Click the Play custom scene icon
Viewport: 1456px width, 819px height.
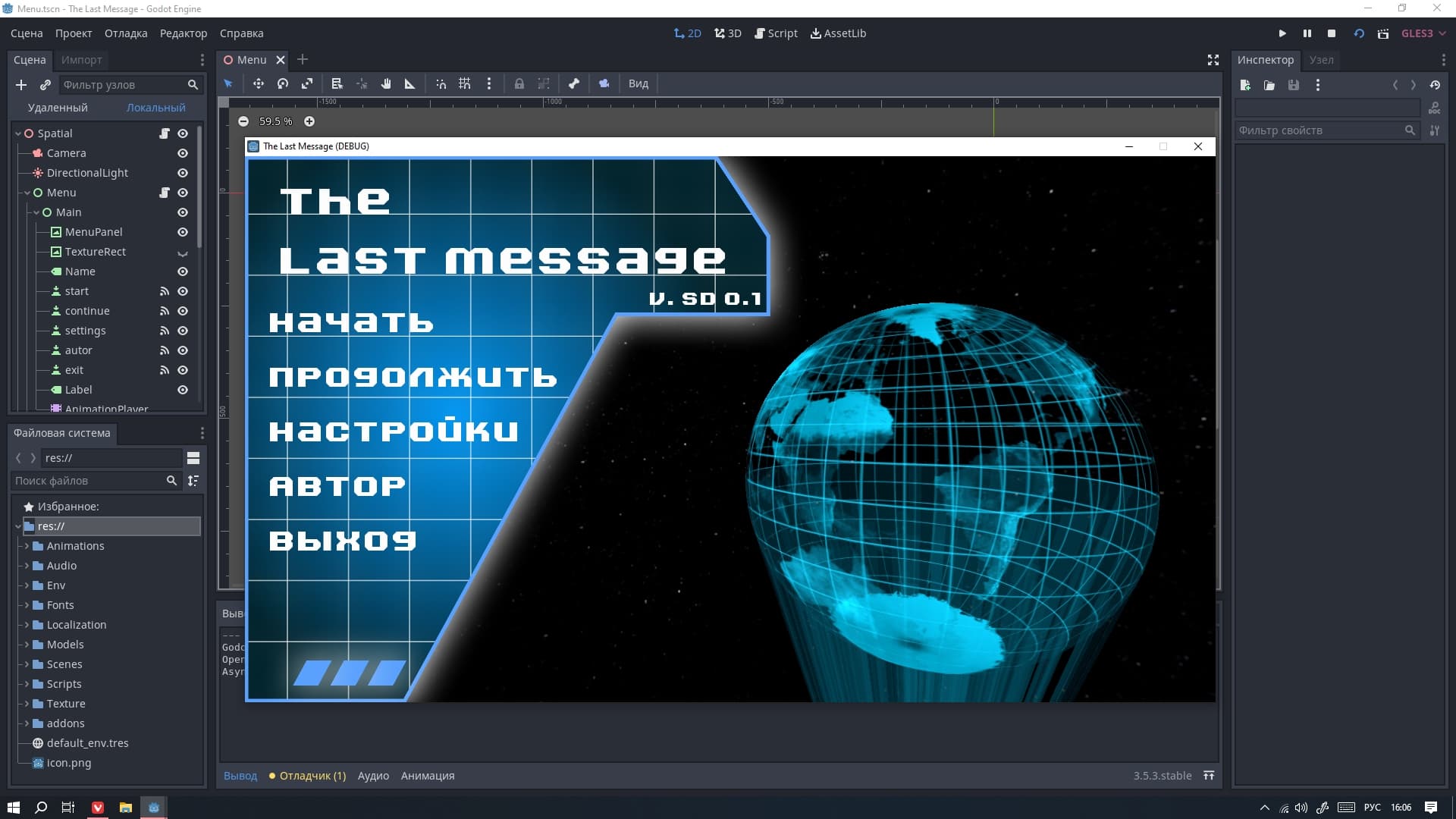pos(1383,33)
